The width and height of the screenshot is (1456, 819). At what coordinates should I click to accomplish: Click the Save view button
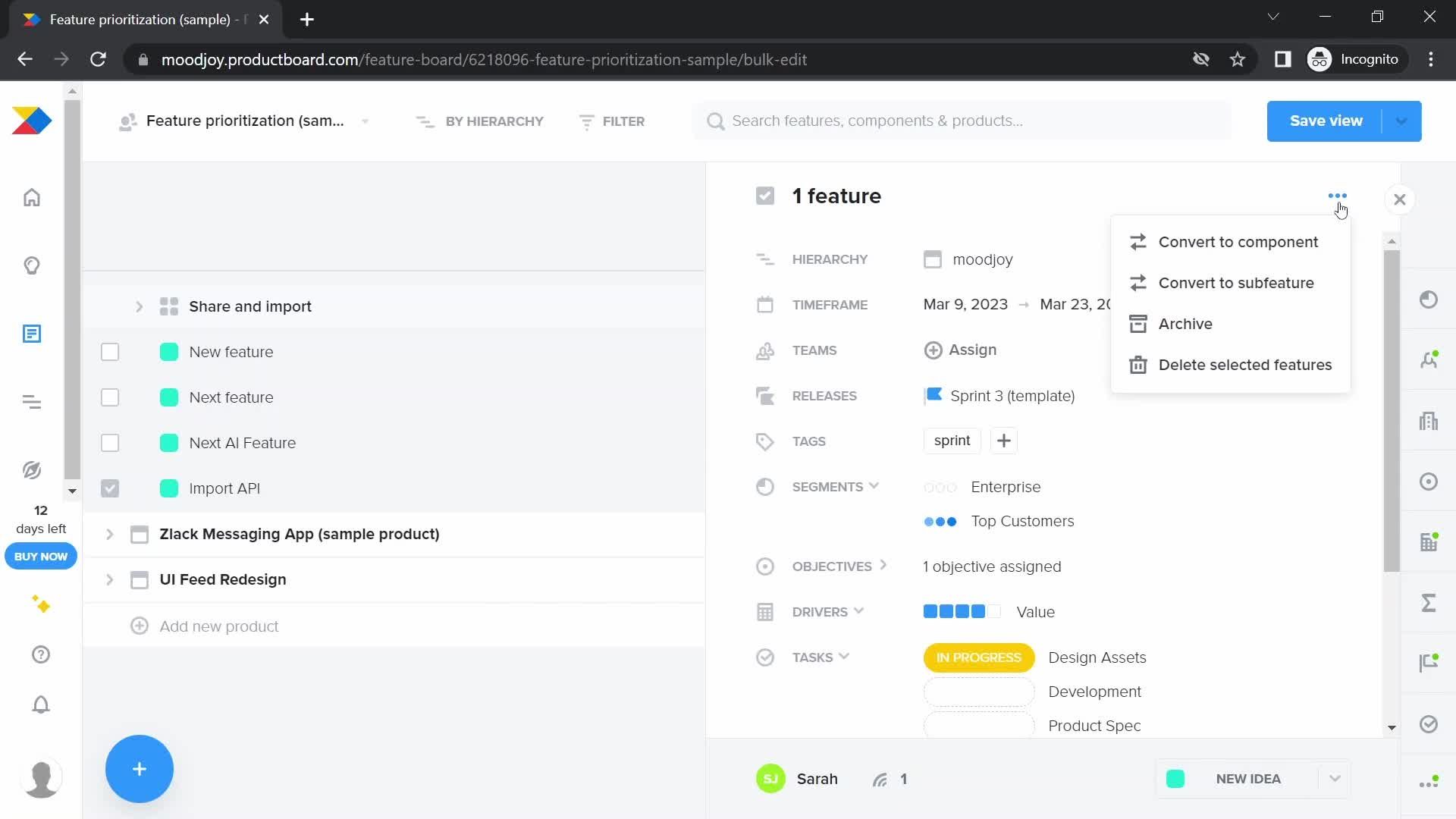1326,121
